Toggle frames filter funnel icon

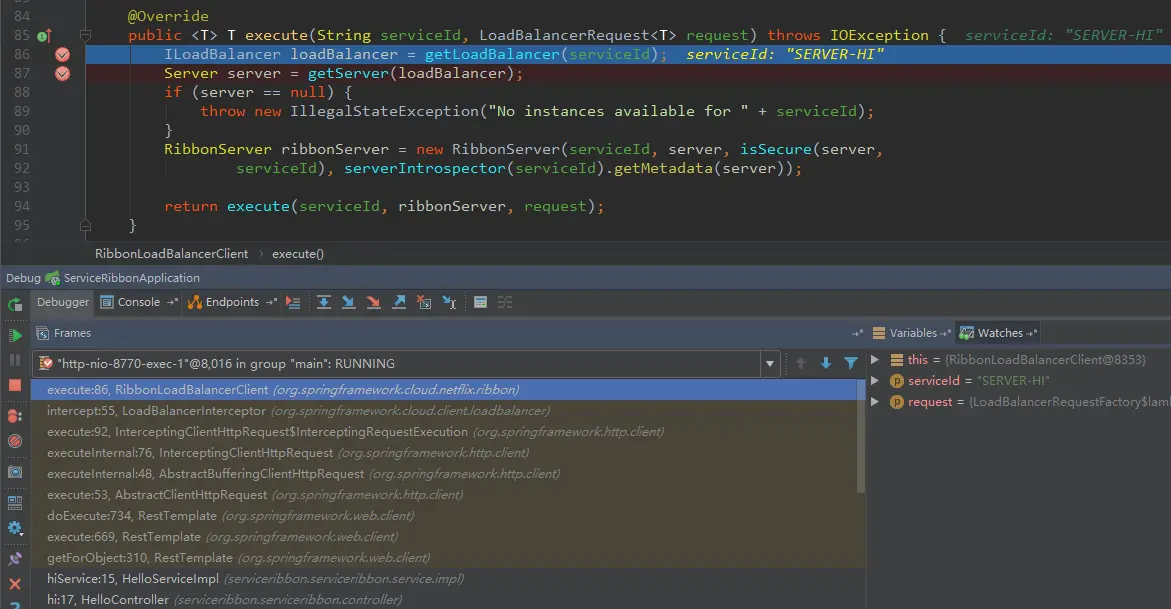[851, 364]
